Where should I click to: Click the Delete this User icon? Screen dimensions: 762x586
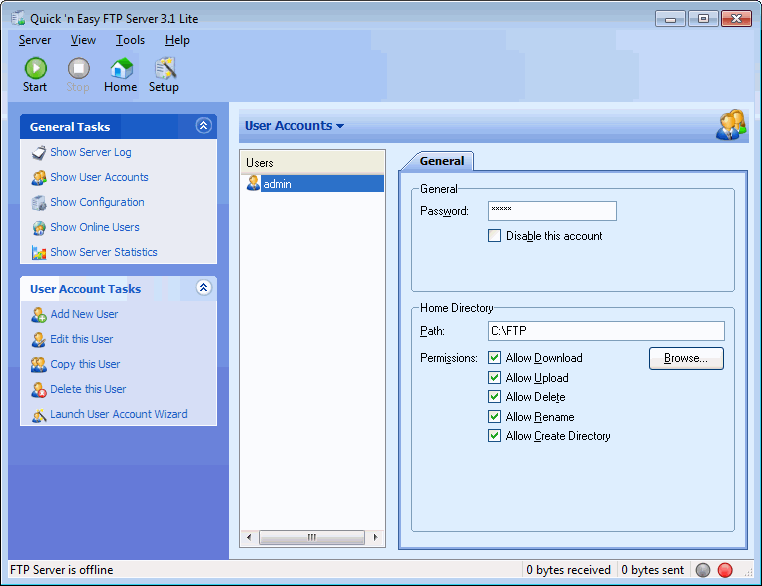tap(39, 390)
